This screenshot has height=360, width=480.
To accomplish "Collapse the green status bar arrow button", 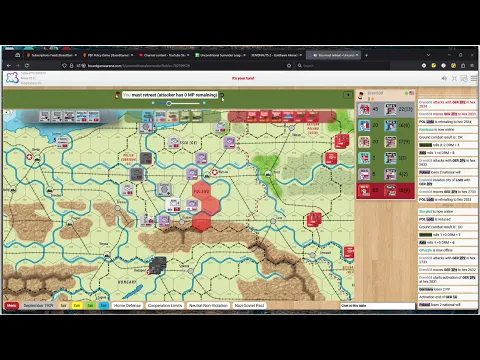I will (x=348, y=95).
